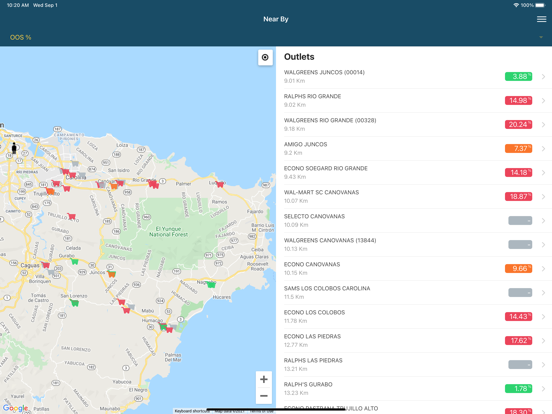Tap the Near By title
The height and width of the screenshot is (414, 552).
[276, 19]
